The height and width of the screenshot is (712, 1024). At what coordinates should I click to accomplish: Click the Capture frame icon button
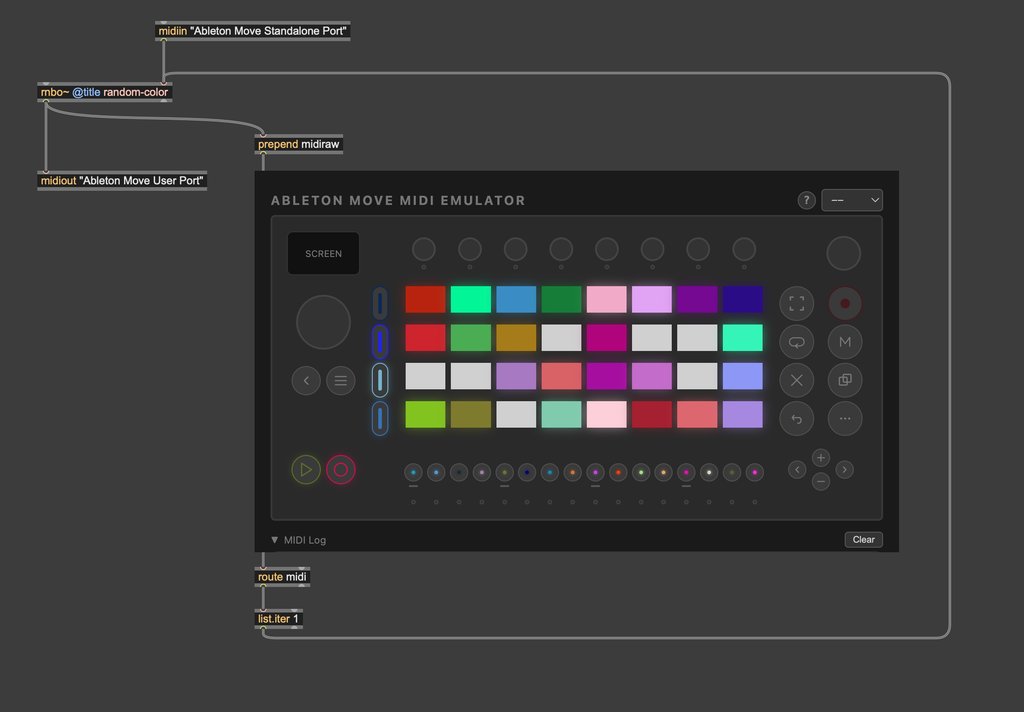[x=797, y=303]
